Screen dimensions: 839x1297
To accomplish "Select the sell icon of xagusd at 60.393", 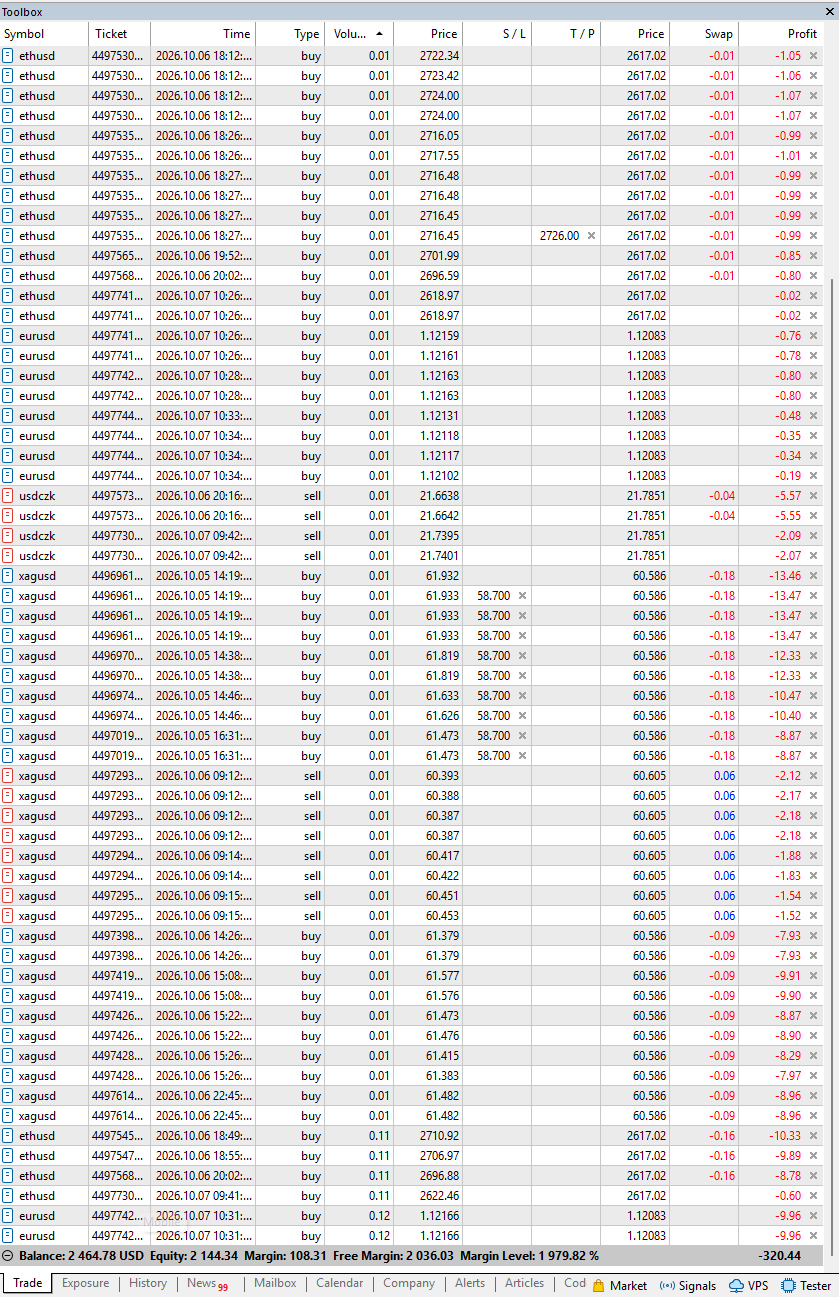I will click(x=8, y=776).
